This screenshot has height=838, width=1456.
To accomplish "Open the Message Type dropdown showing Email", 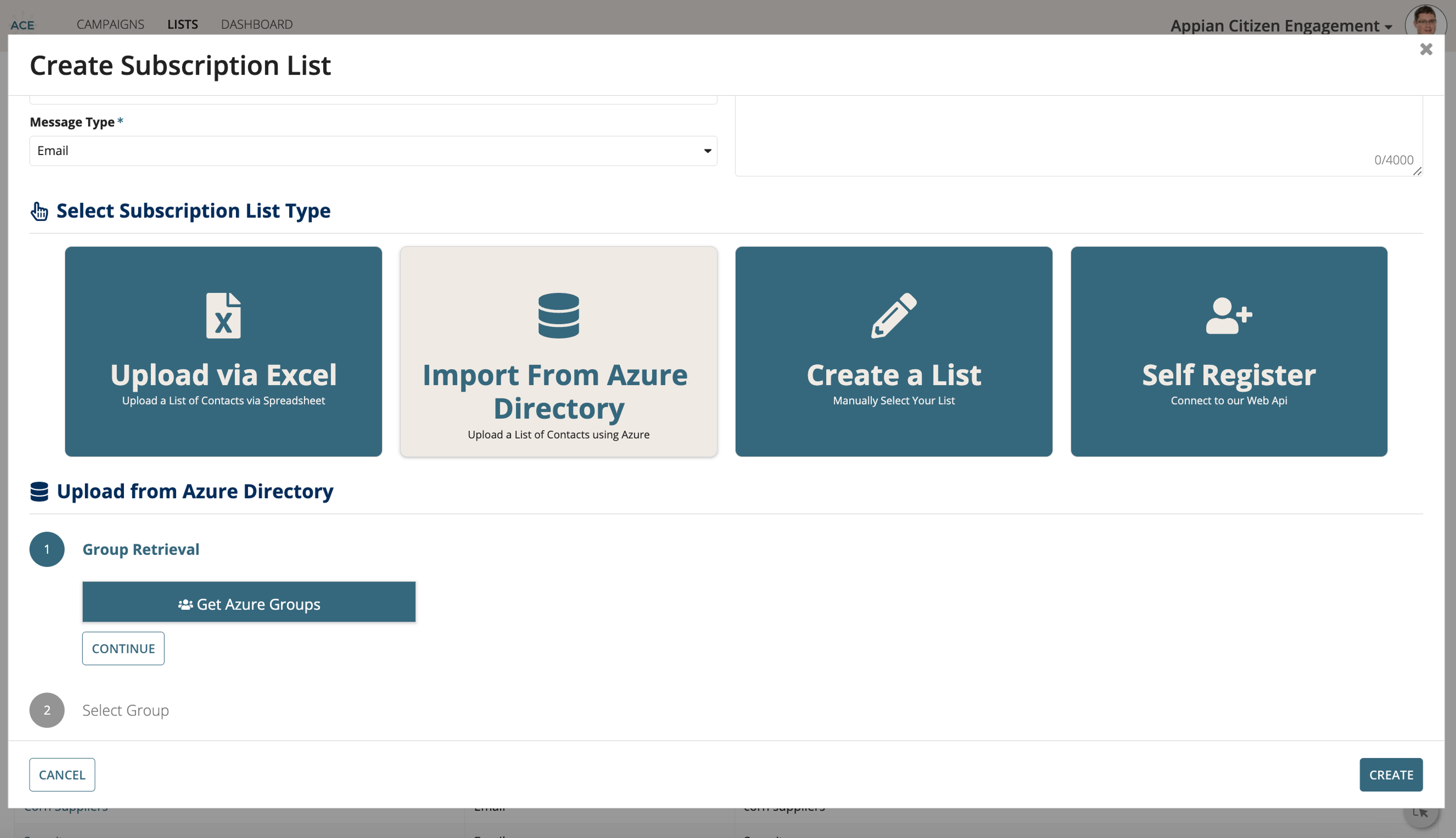I will point(373,151).
